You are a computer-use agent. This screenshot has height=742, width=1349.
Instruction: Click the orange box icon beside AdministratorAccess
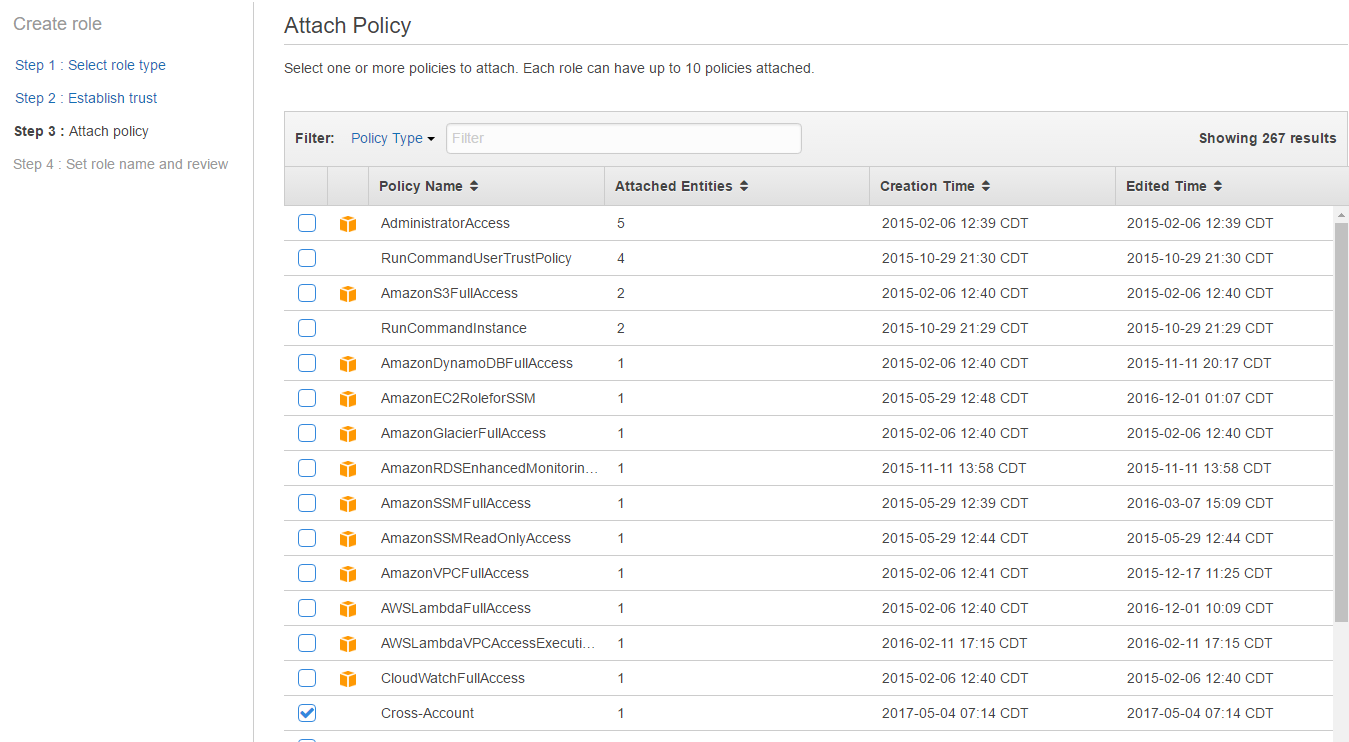347,224
